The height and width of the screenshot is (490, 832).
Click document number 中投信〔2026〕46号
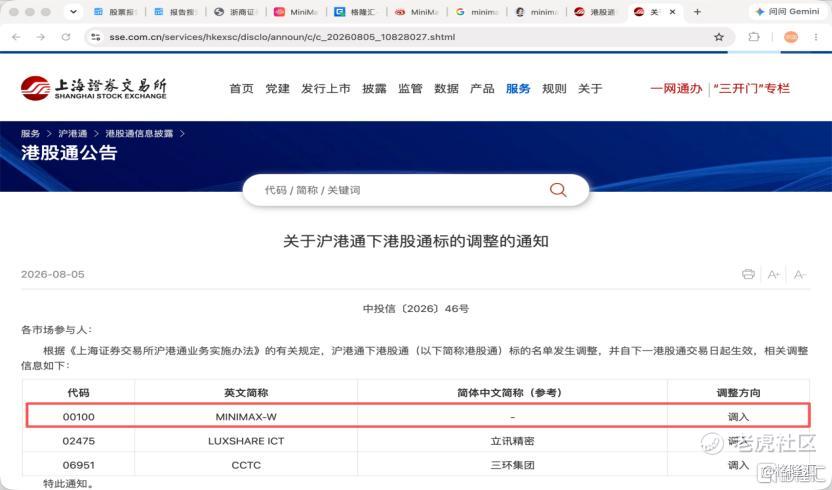416,308
